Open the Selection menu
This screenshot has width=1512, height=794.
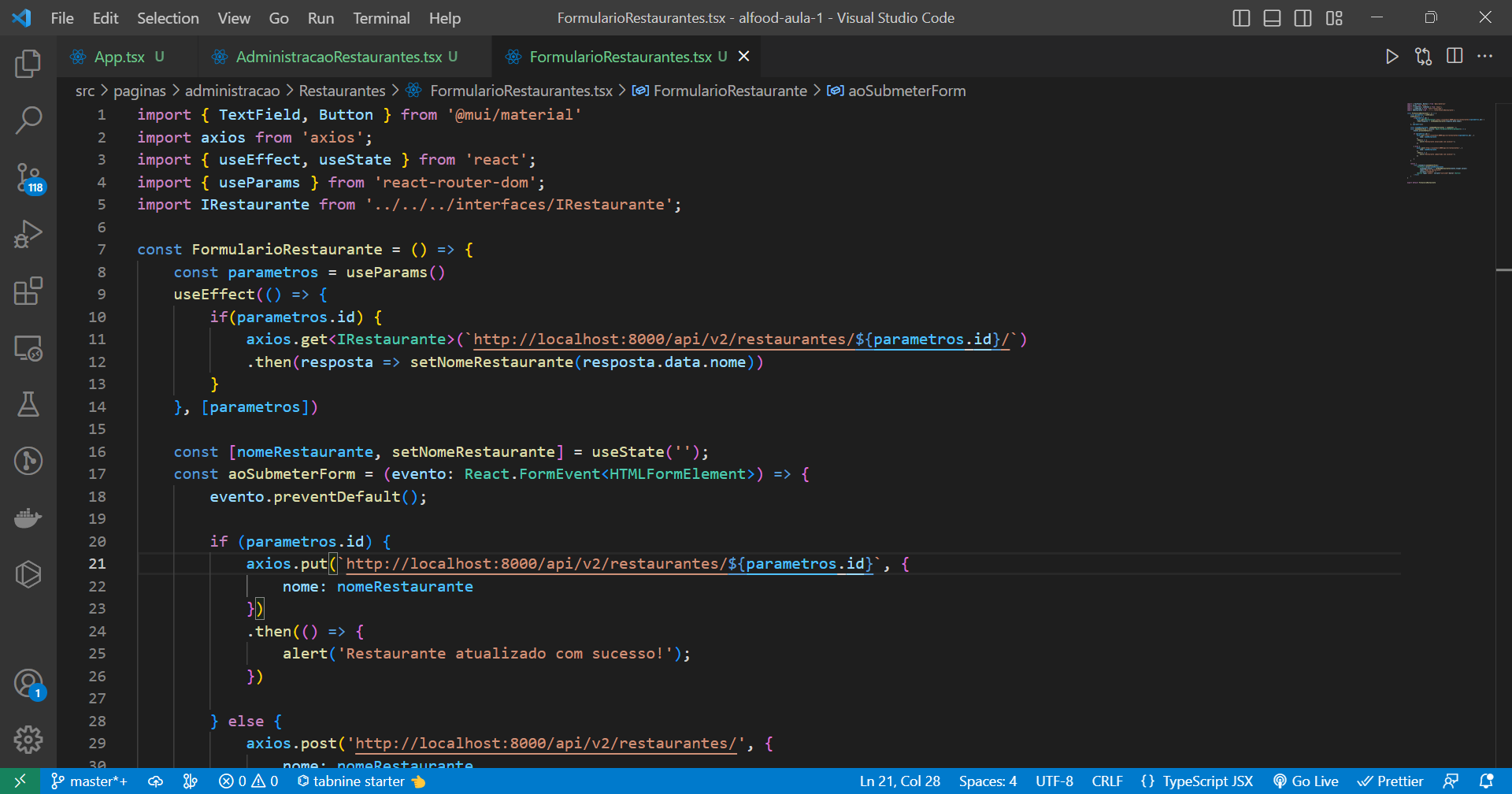click(168, 18)
